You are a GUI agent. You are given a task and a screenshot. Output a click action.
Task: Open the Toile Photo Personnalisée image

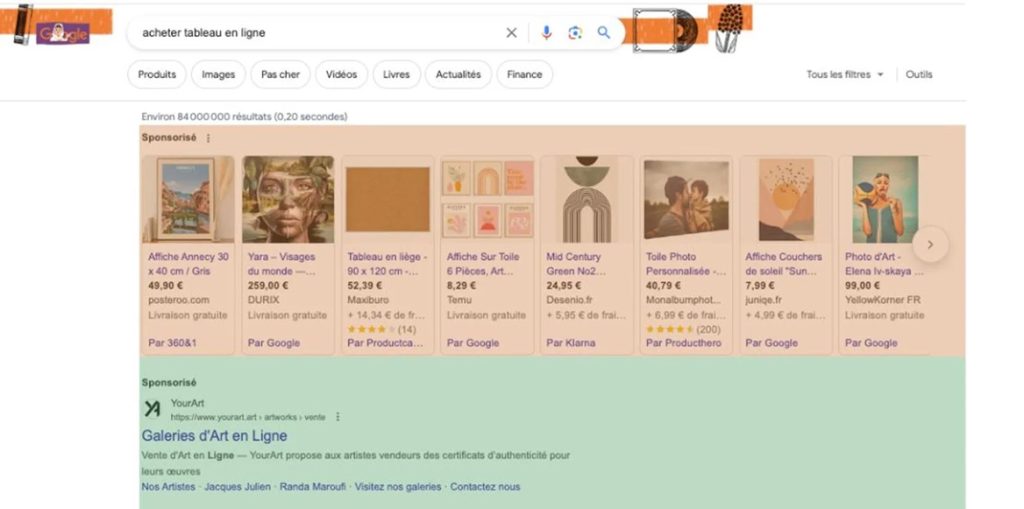click(x=686, y=199)
